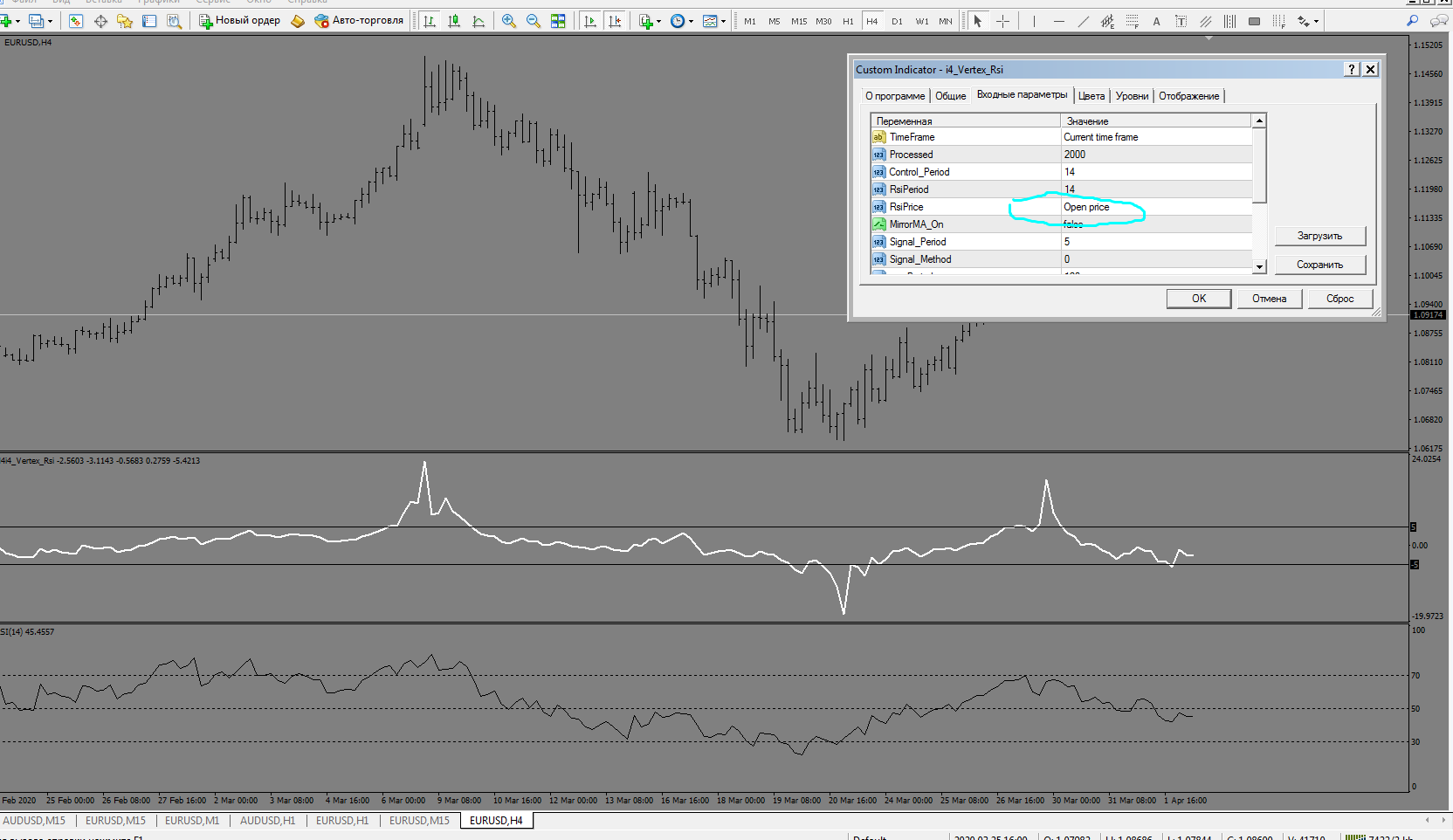Switch chart to the D1 timeframe

pyautogui.click(x=897, y=21)
